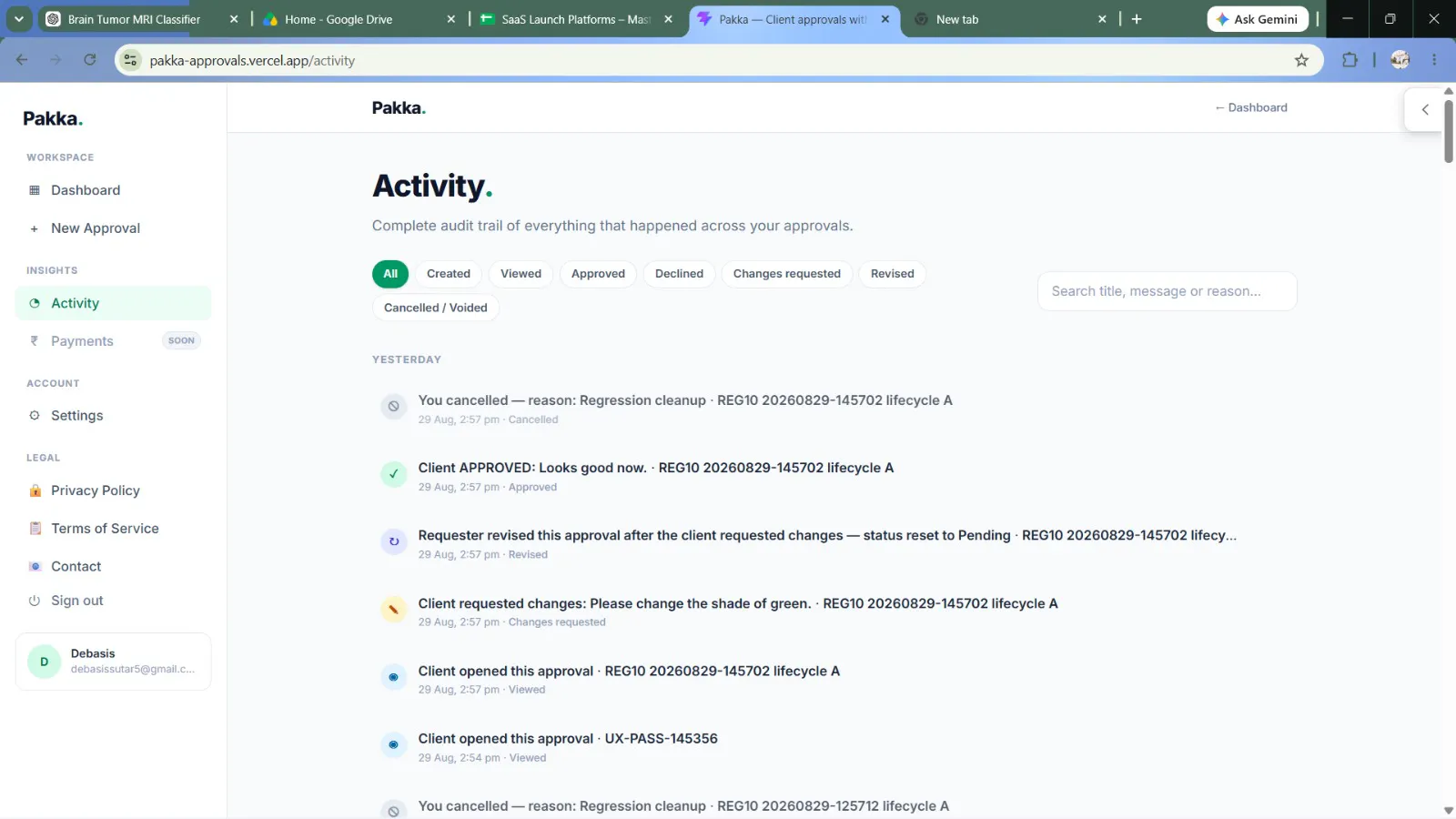The image size is (1456, 819).
Task: Click the Ask Gemini button
Action: click(1258, 19)
